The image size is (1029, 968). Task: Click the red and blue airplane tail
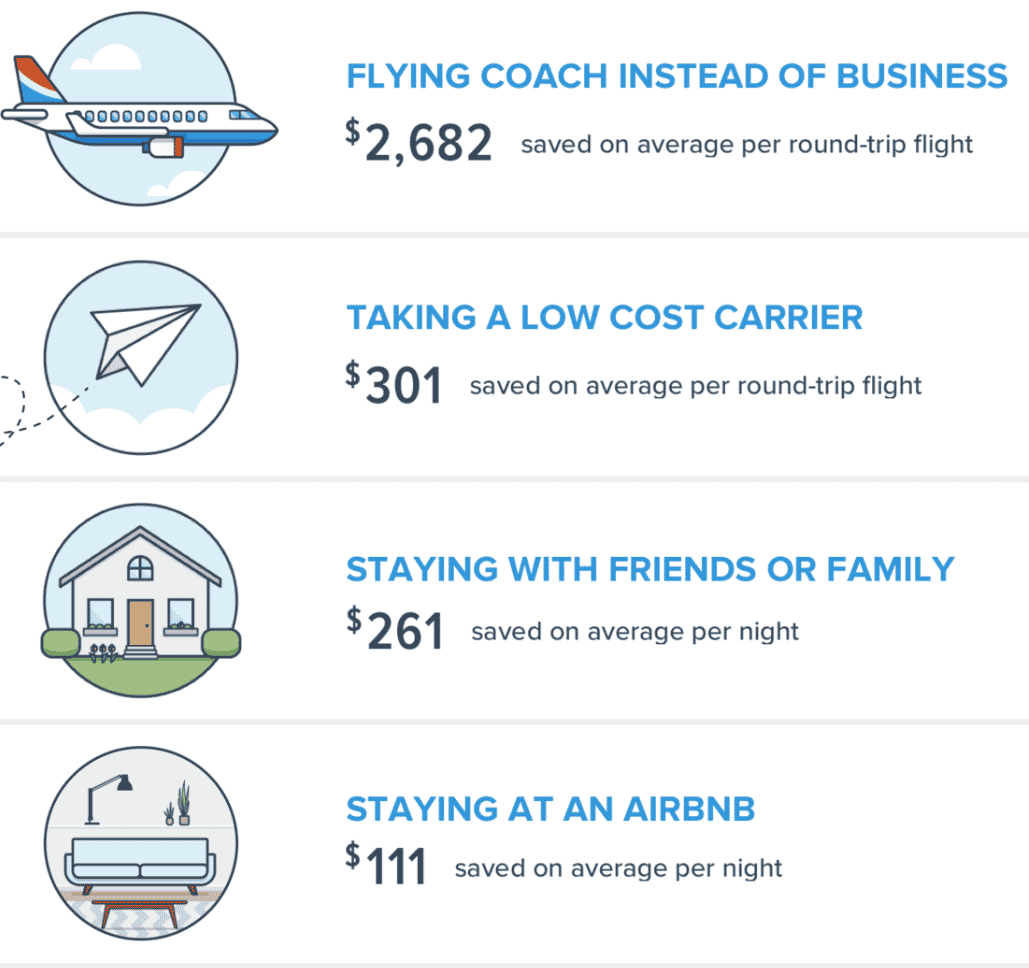click(x=38, y=82)
